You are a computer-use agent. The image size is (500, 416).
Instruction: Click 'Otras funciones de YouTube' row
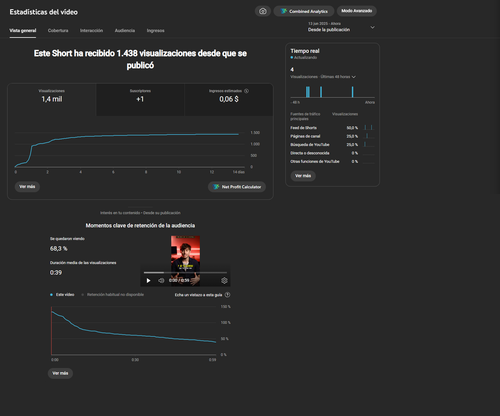click(x=332, y=161)
